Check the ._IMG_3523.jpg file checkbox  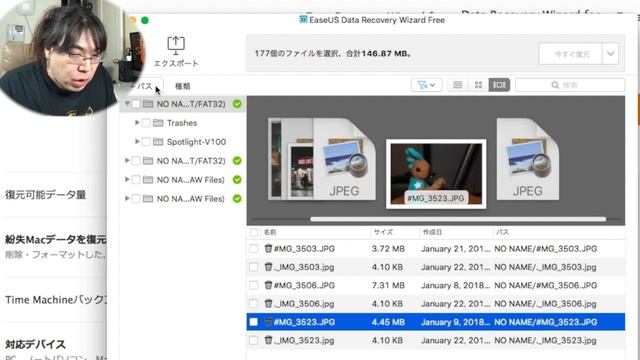[254, 340]
